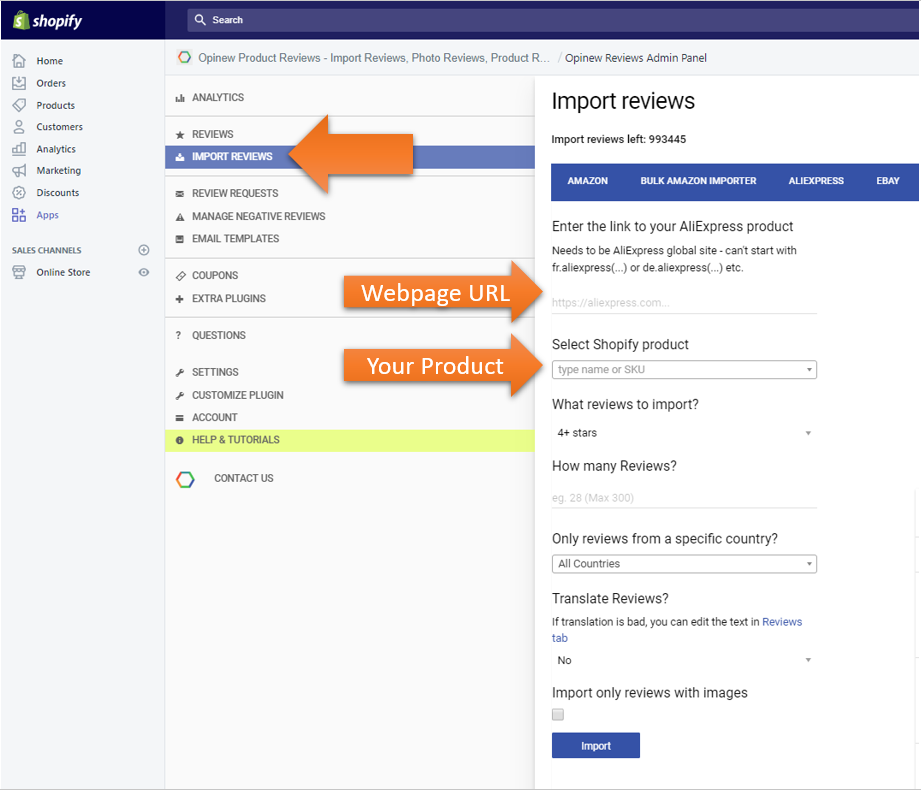Screen dimensions: 921x790
Task: Click the top Search bar
Action: (x=552, y=20)
